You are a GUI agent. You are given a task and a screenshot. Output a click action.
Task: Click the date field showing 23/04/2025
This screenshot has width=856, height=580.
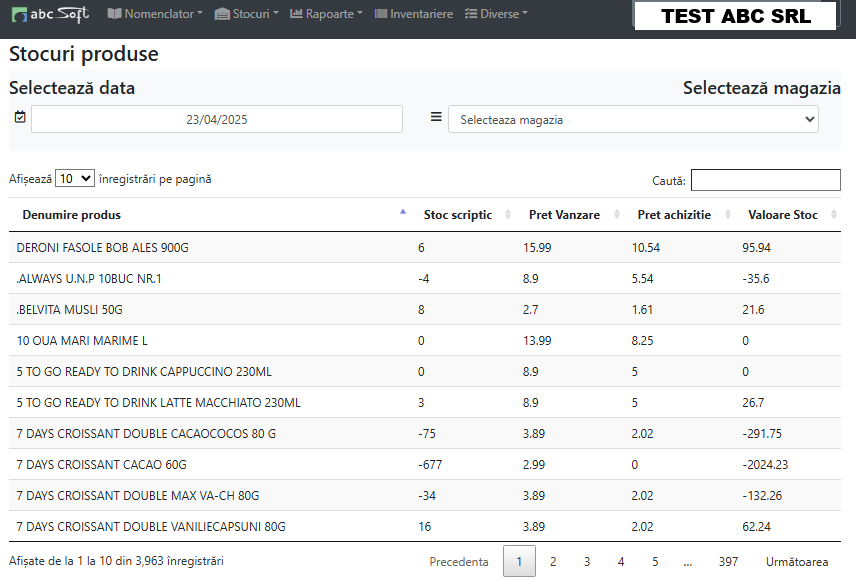tap(217, 119)
